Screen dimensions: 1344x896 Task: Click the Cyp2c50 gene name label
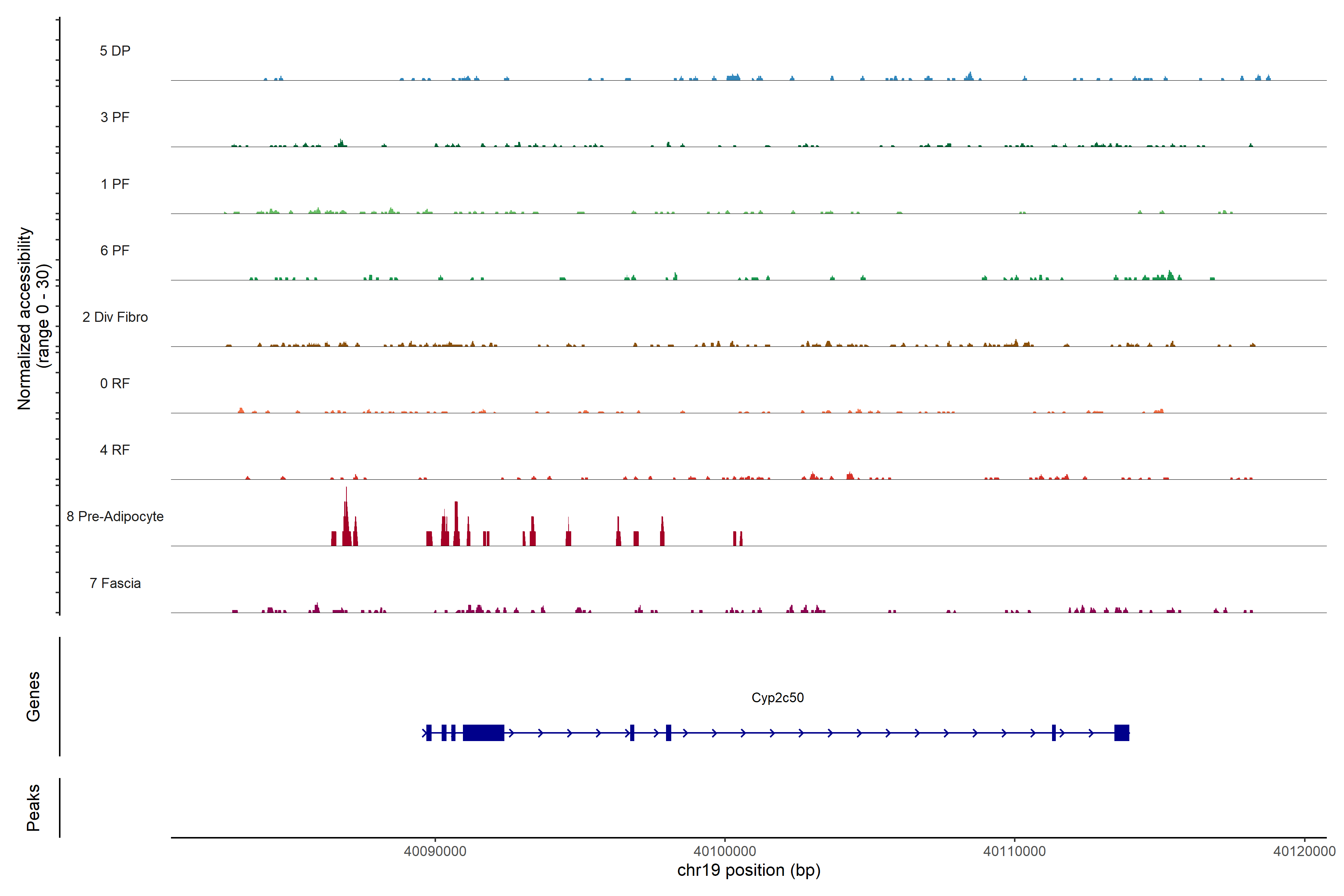click(x=777, y=698)
